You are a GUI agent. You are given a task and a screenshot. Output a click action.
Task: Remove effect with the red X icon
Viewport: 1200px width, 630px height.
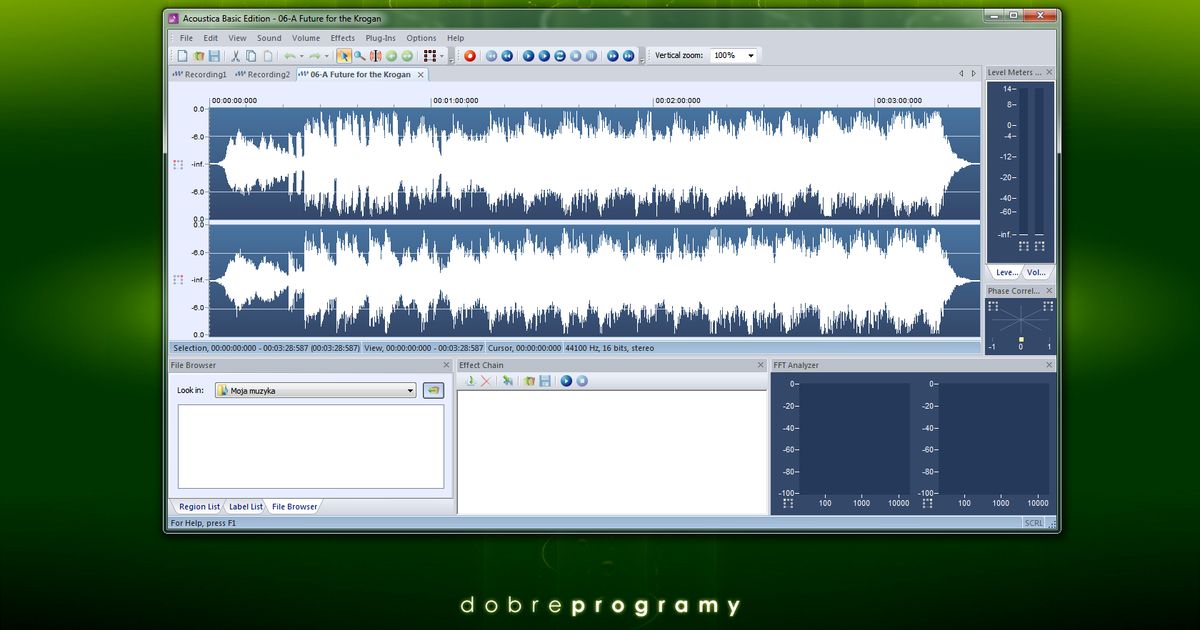(486, 381)
